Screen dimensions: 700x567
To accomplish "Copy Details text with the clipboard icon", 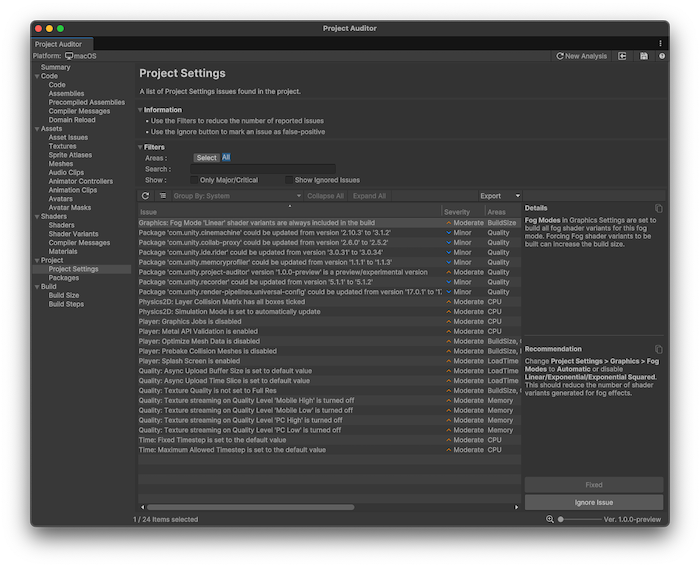I will point(658,208).
